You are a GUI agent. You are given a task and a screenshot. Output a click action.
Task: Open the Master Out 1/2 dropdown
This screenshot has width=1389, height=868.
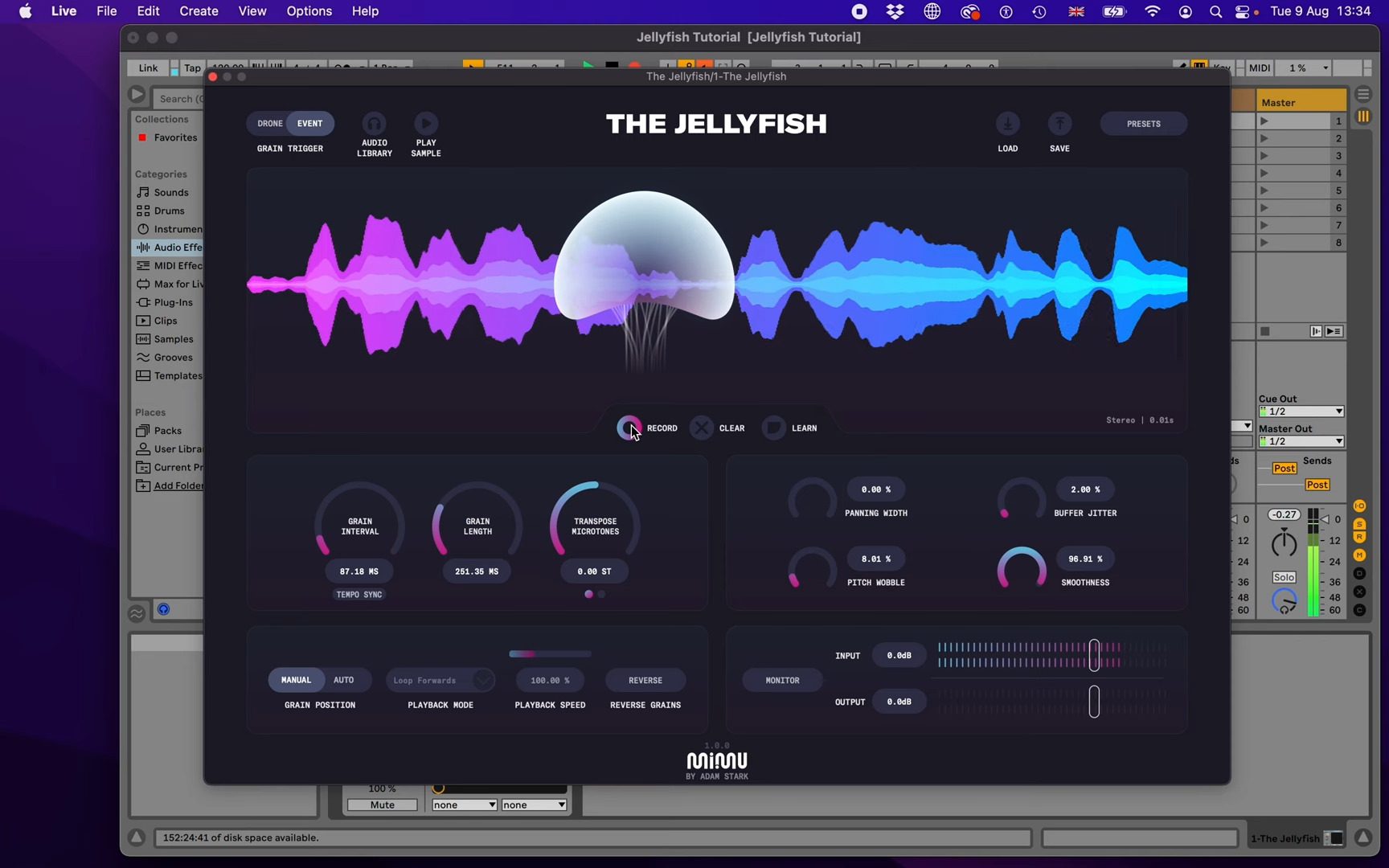click(x=1301, y=441)
